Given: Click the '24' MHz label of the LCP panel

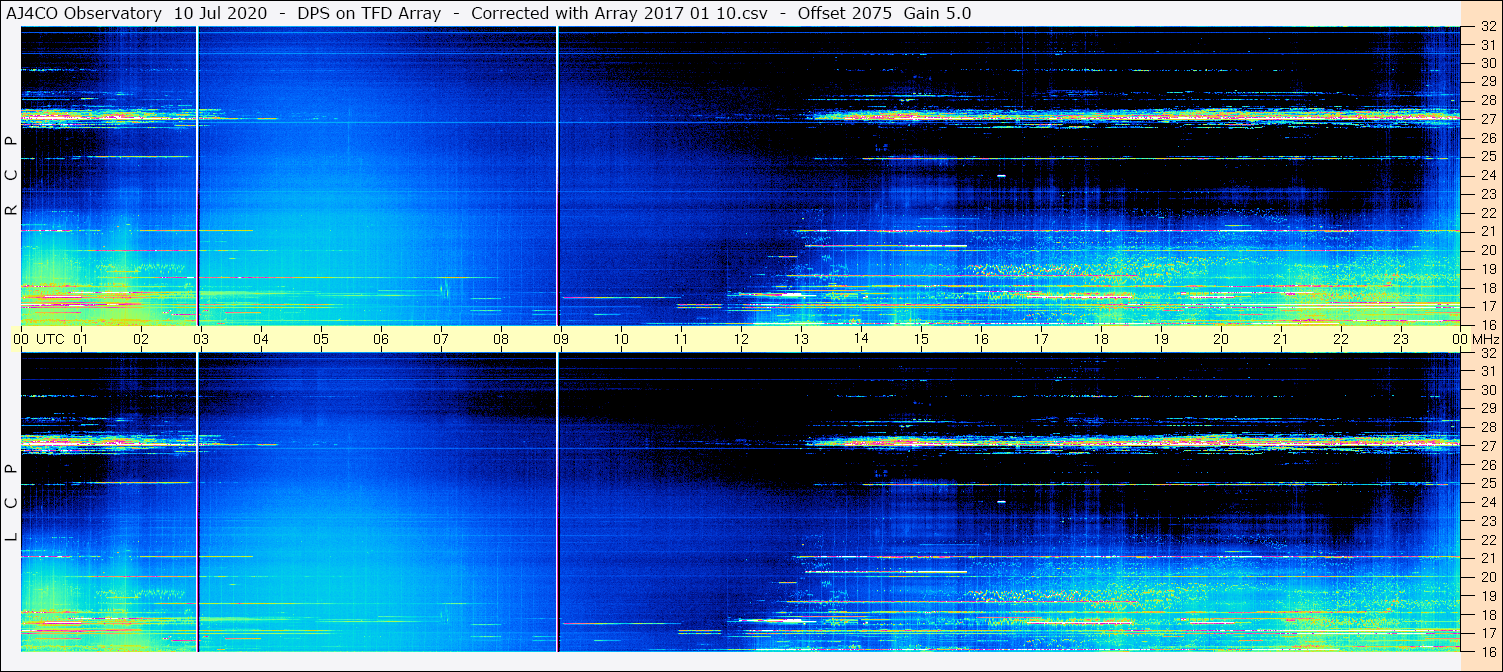Looking at the screenshot, I should pos(1487,502).
